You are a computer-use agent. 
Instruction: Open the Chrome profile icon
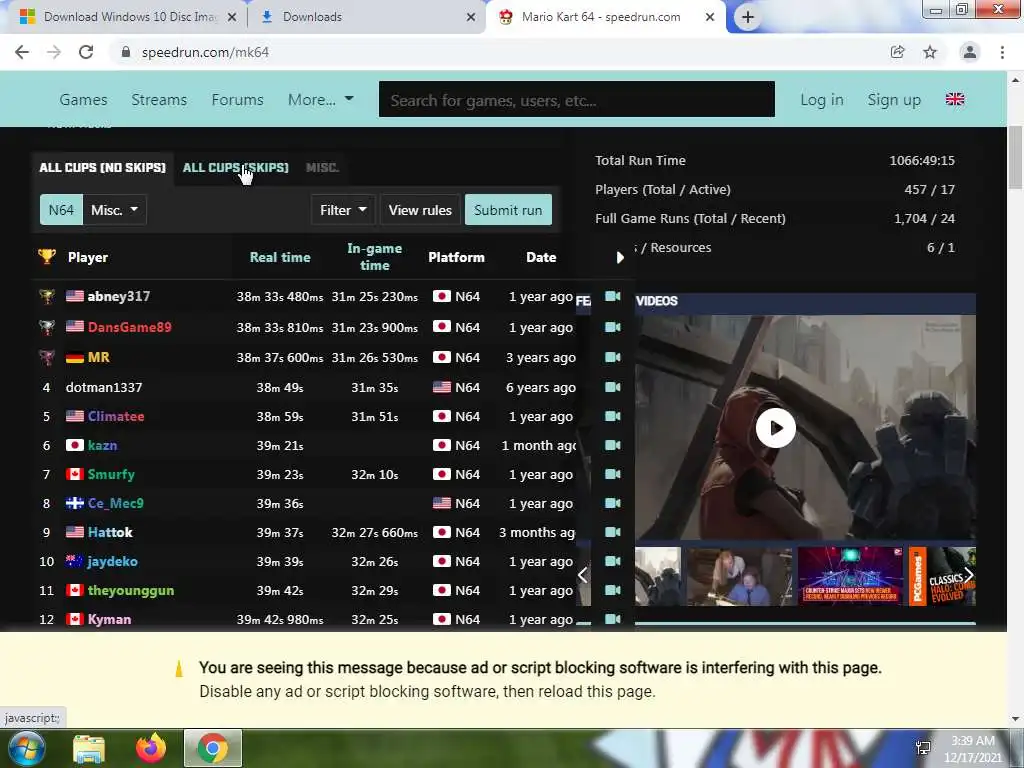[x=970, y=52]
